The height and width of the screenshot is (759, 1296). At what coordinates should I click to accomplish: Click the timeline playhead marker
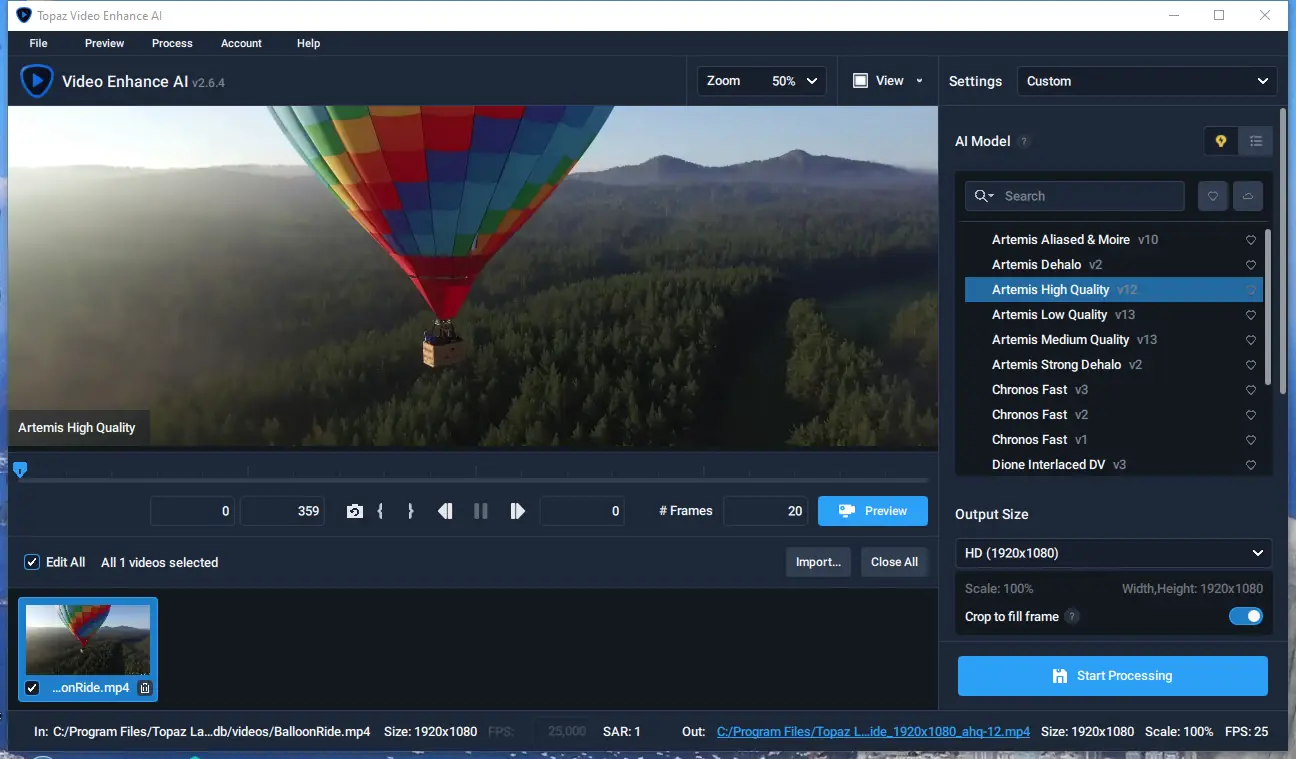click(20, 469)
